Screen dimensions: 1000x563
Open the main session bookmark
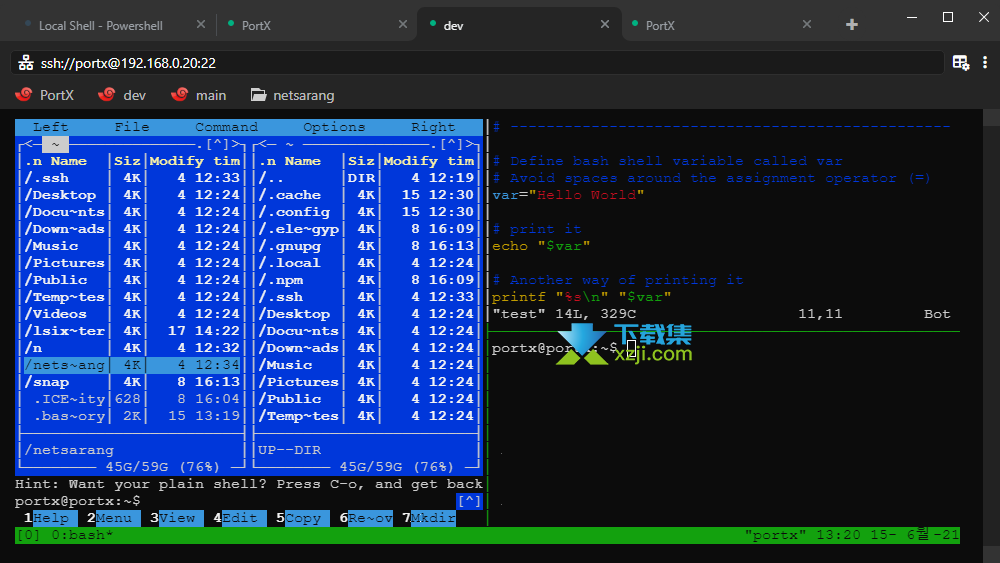pos(198,95)
